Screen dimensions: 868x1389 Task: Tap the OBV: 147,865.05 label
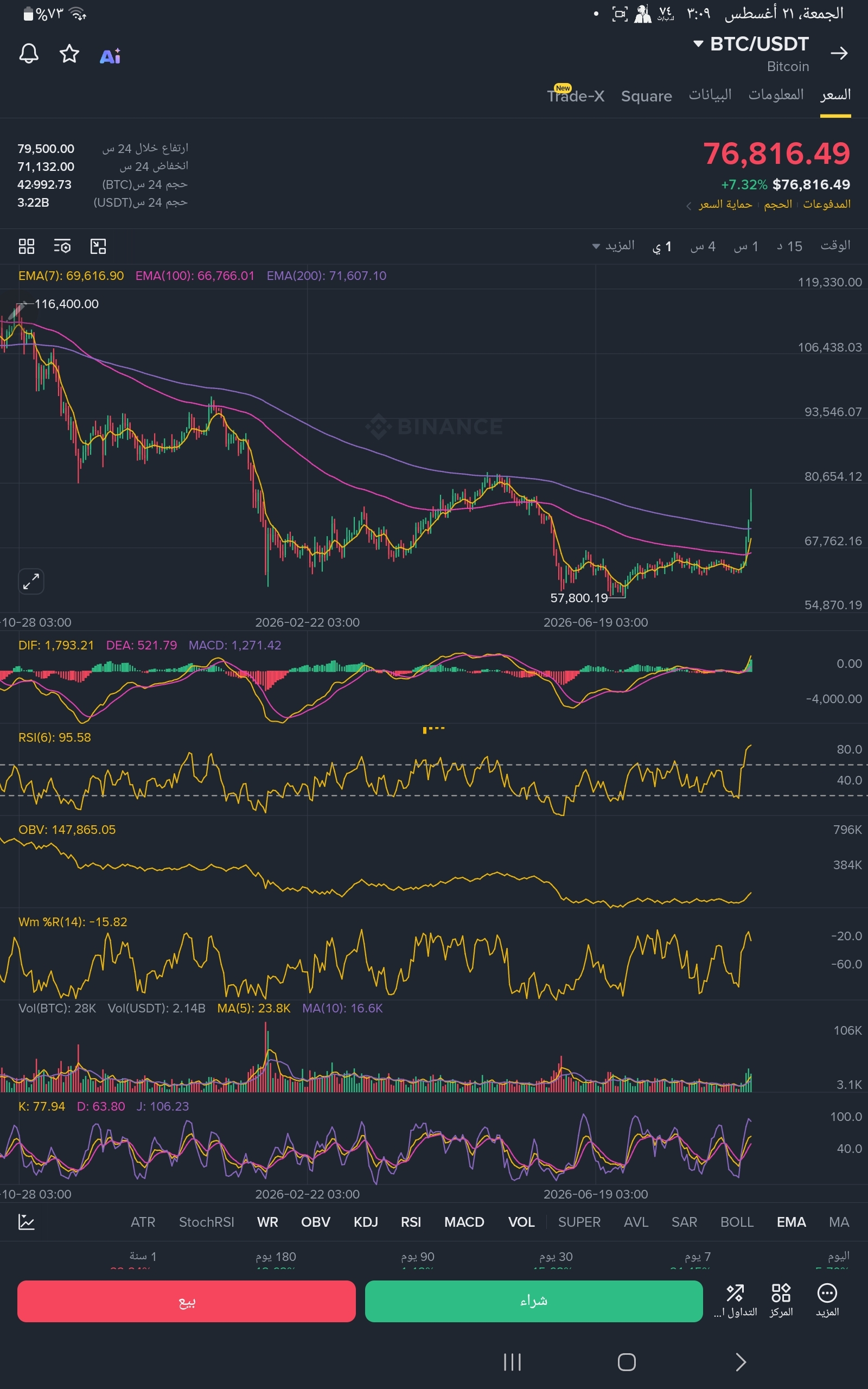(x=67, y=830)
